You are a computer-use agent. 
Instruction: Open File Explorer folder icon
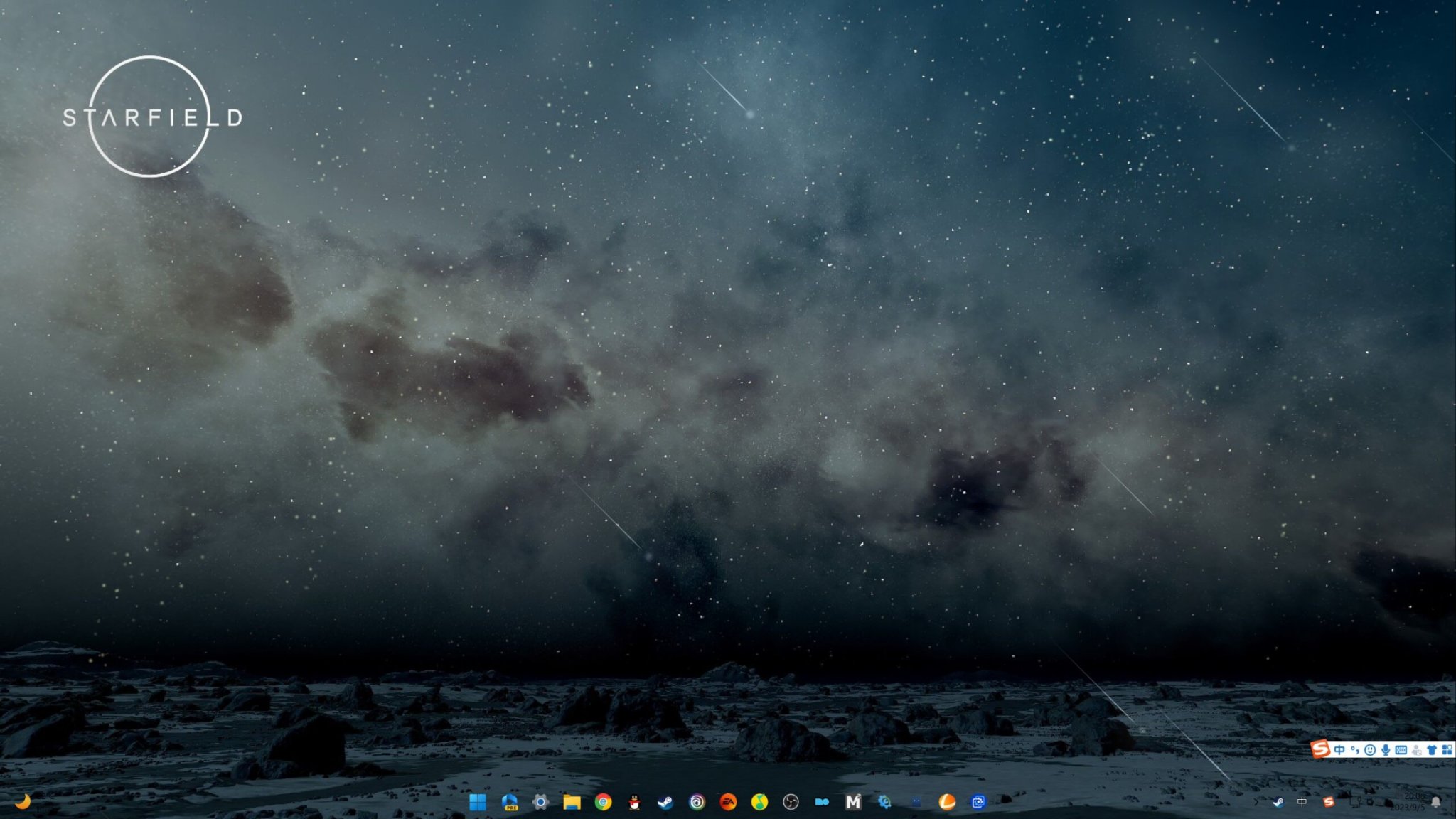click(x=572, y=803)
